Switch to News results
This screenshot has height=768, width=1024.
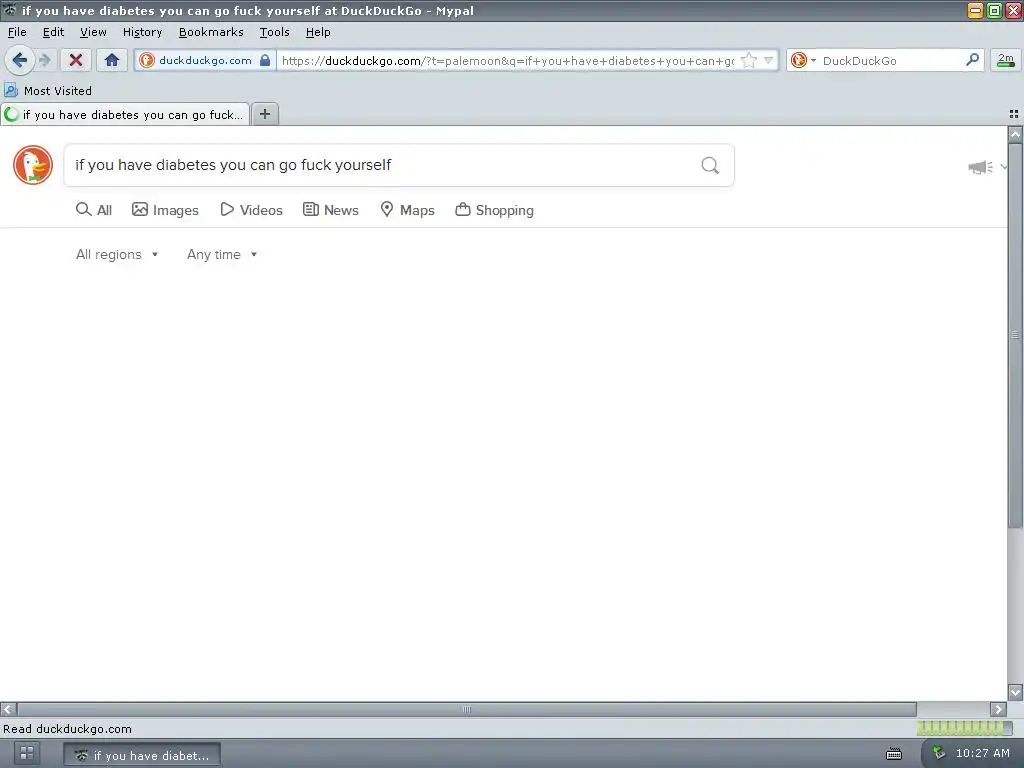click(x=331, y=210)
